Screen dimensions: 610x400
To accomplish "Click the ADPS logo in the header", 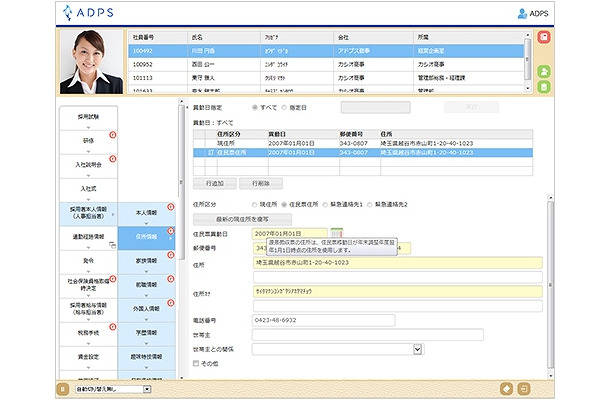I will coord(88,12).
